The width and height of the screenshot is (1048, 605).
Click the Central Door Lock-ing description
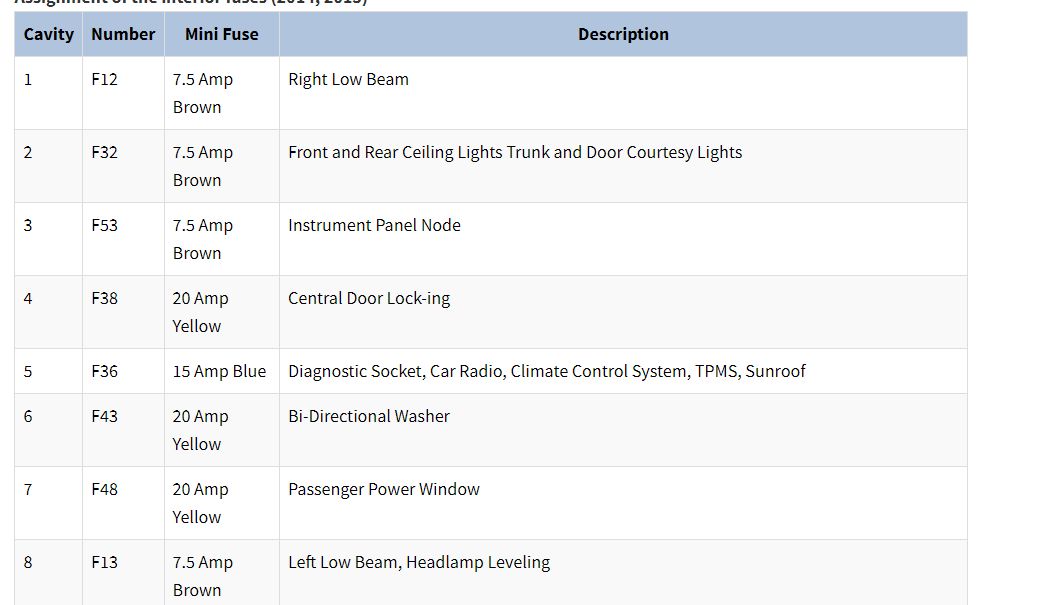[x=369, y=299]
